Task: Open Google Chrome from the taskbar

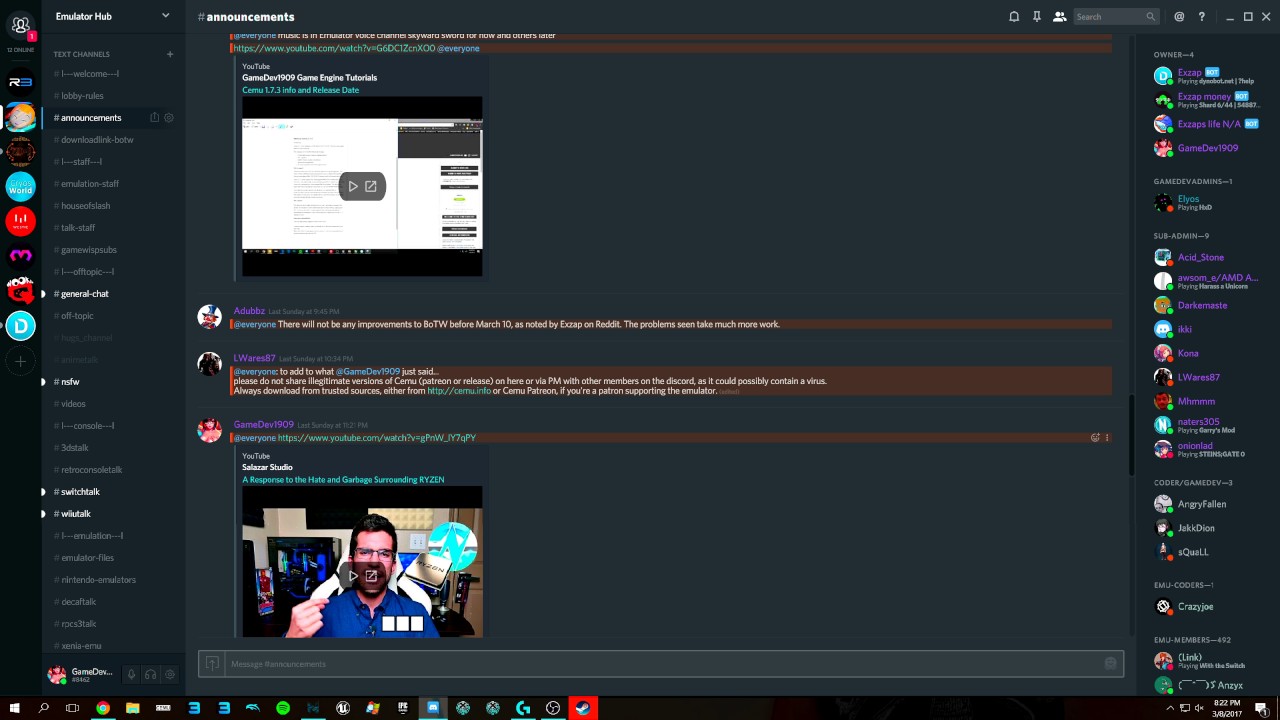Action: [x=103, y=708]
